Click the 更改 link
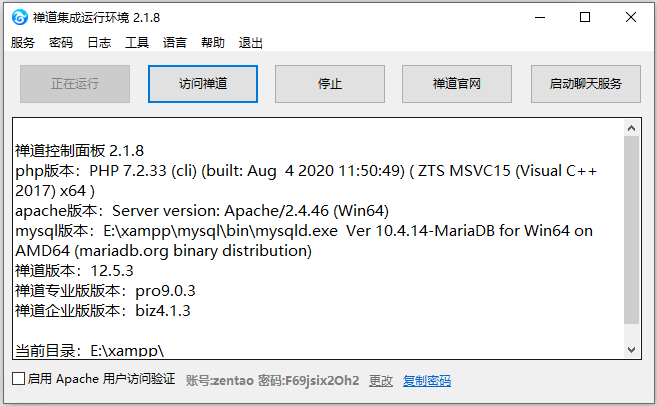657x406 pixels. [x=381, y=380]
